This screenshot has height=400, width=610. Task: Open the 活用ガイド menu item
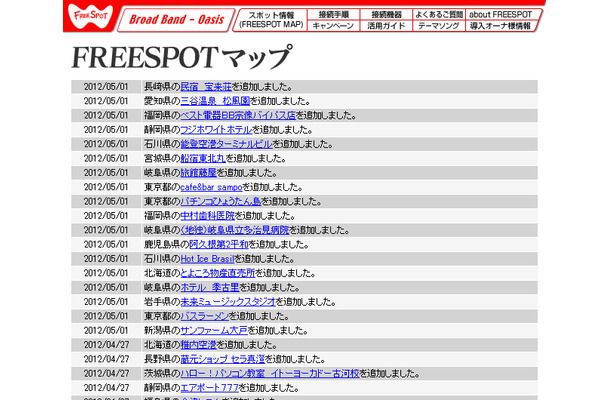click(386, 26)
